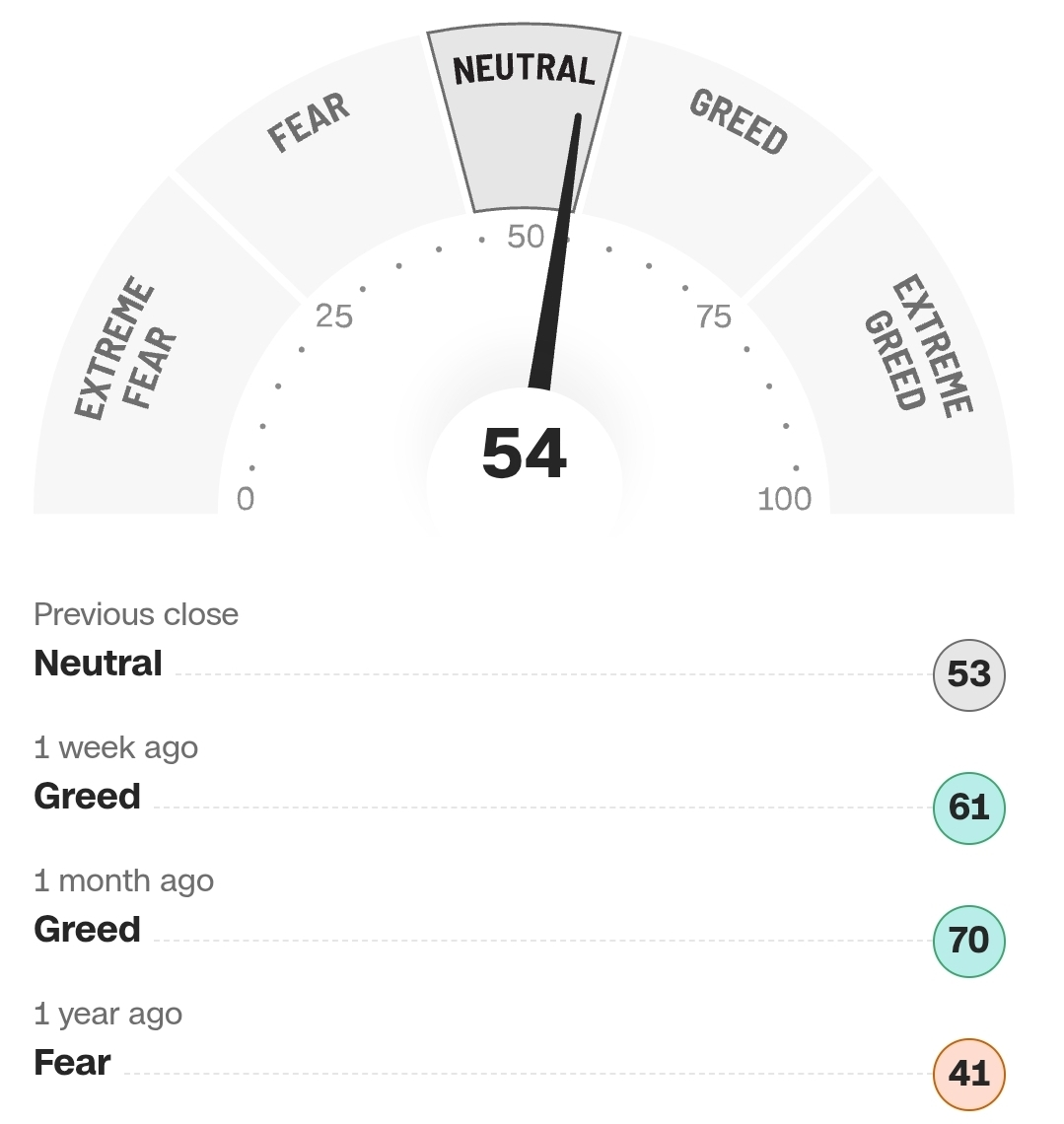
Task: Click the 1 month ago label
Action: pos(124,881)
